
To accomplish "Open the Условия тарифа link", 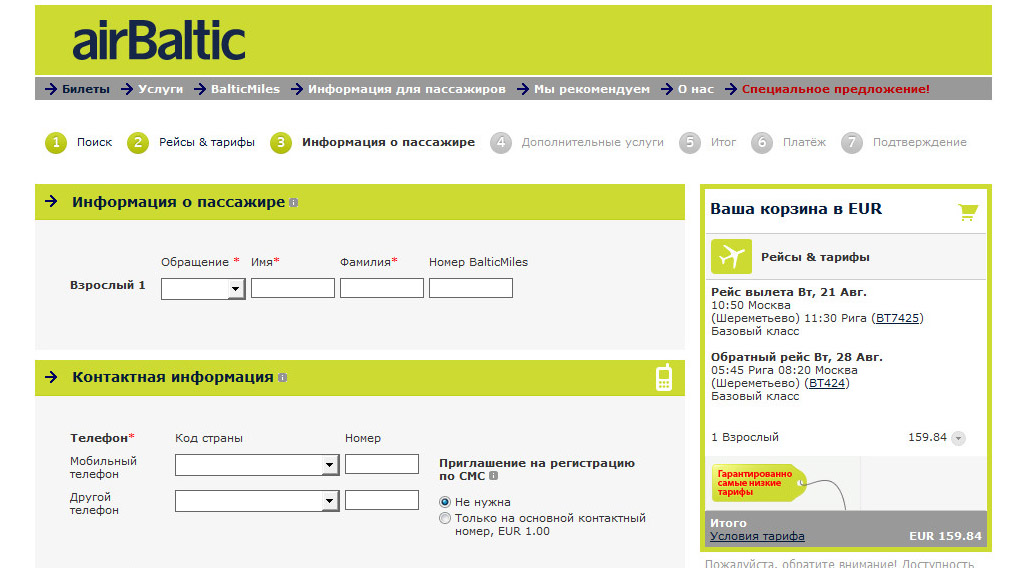I will 757,536.
